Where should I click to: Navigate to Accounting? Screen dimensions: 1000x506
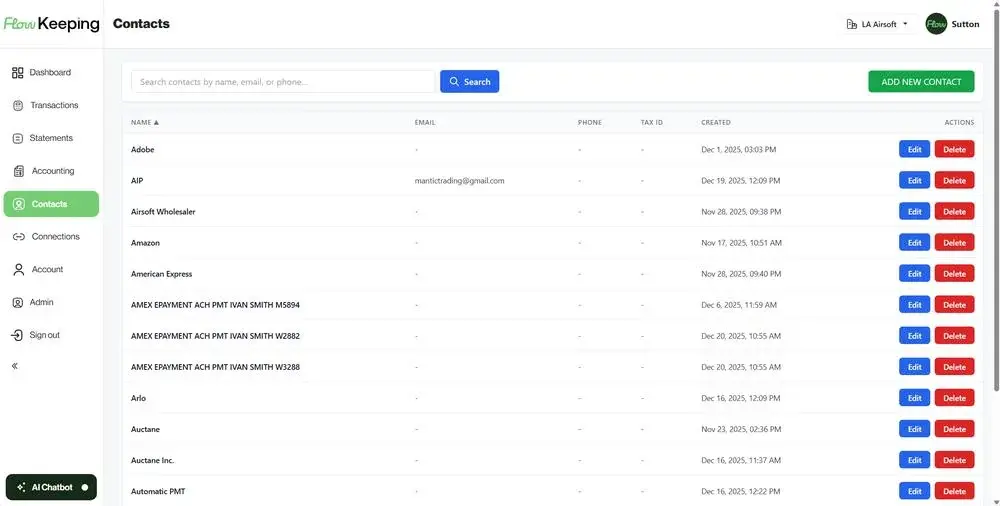click(51, 171)
